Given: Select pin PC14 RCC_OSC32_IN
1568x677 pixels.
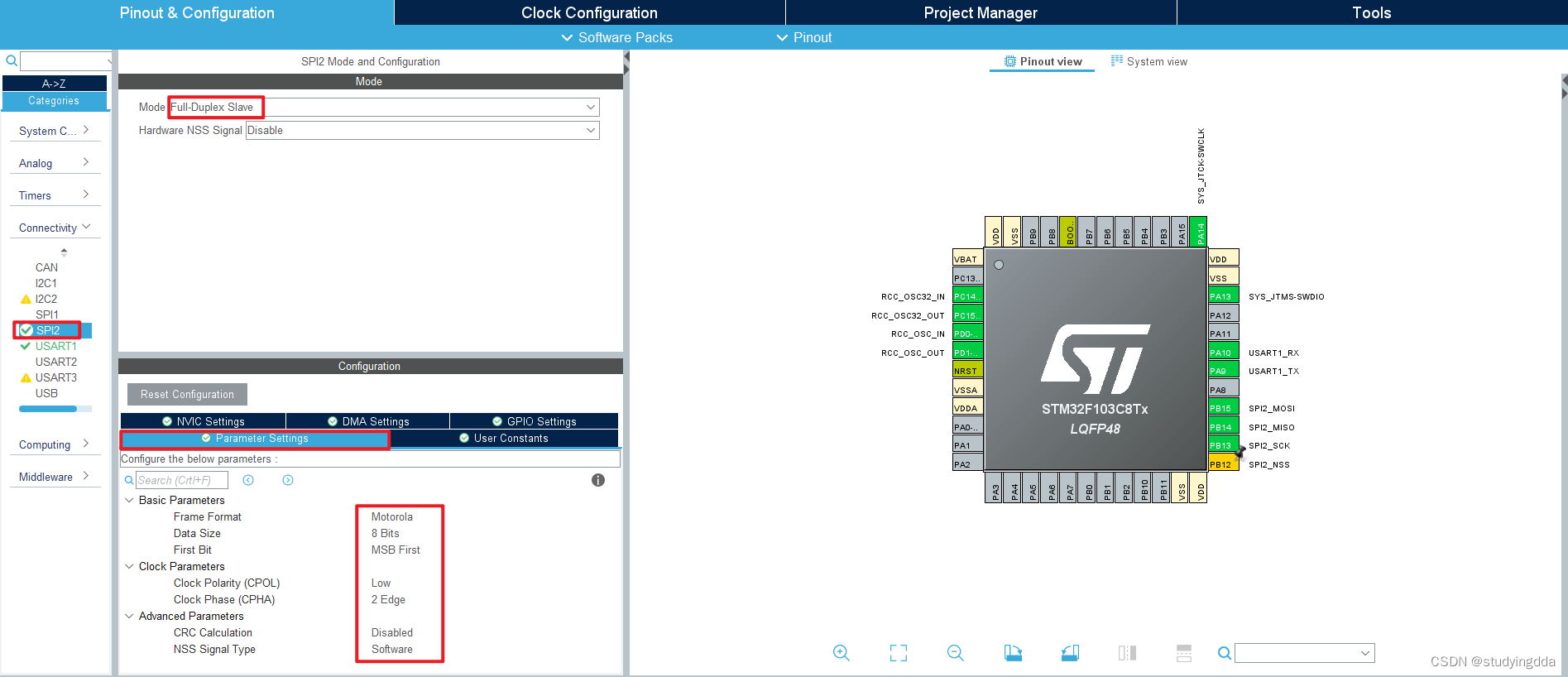Looking at the screenshot, I should tap(967, 296).
